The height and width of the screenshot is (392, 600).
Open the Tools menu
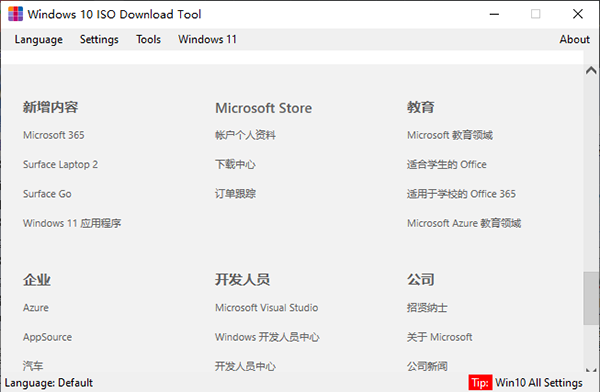click(x=148, y=39)
